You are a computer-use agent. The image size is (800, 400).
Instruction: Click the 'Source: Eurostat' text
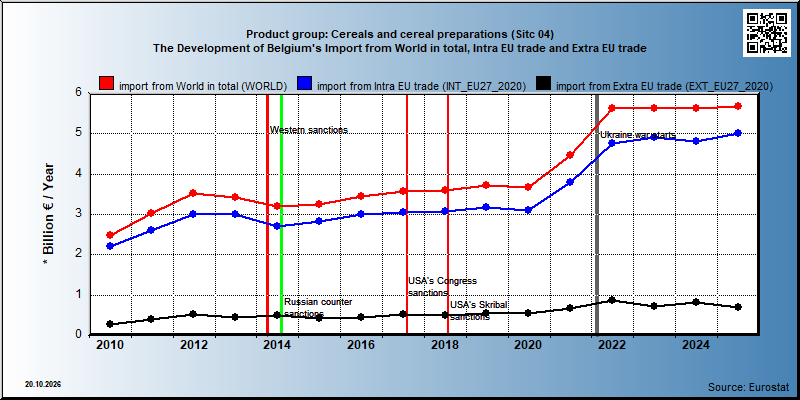point(749,386)
